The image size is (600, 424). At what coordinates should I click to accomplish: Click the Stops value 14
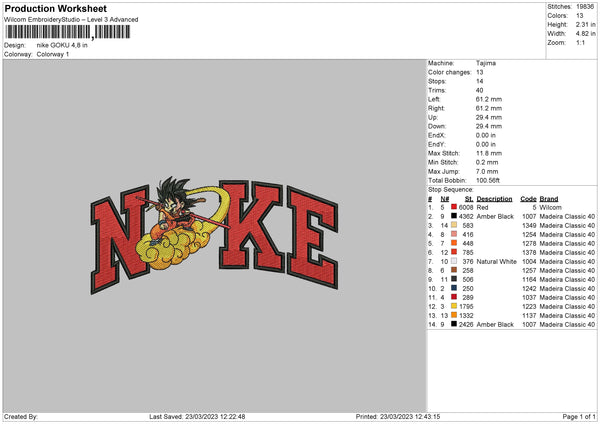479,81
